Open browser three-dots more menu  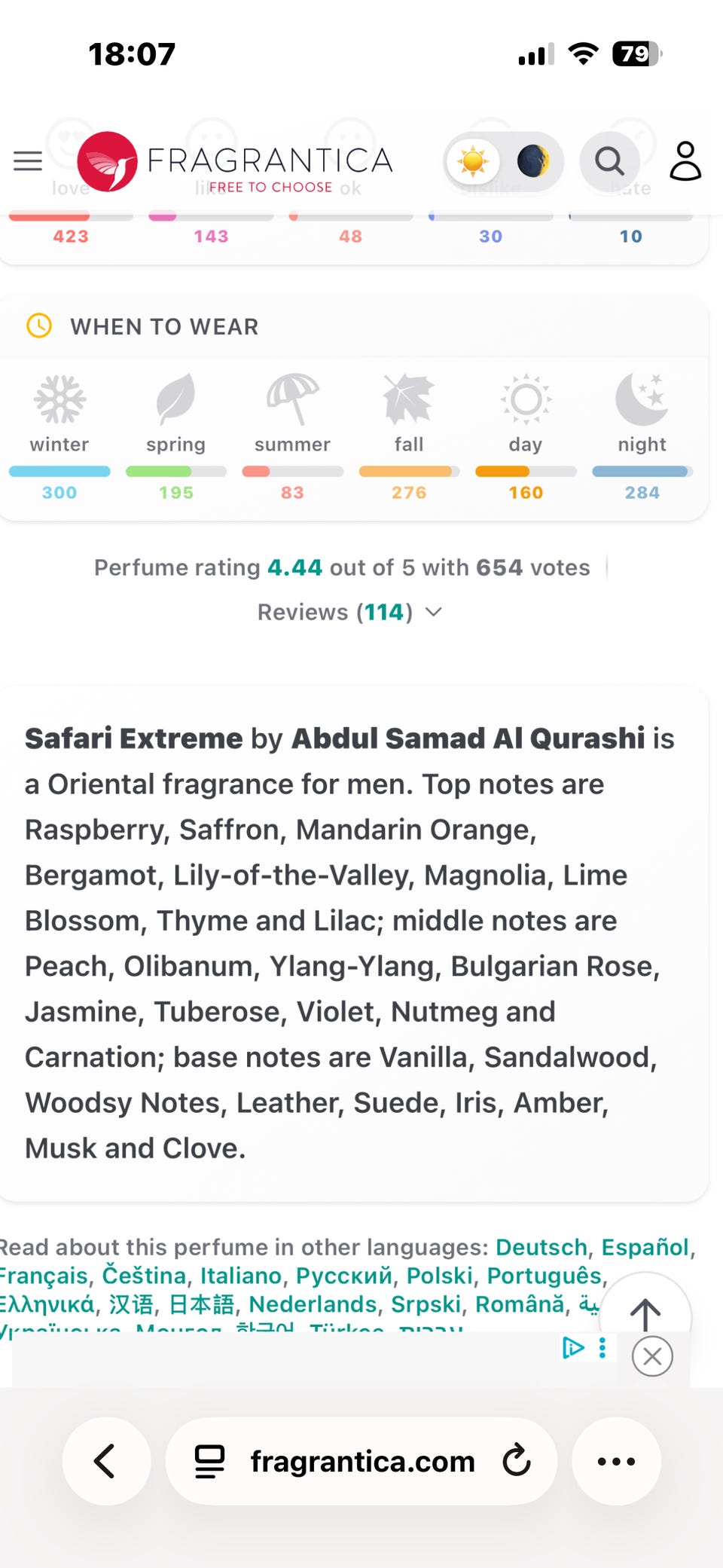click(616, 1460)
